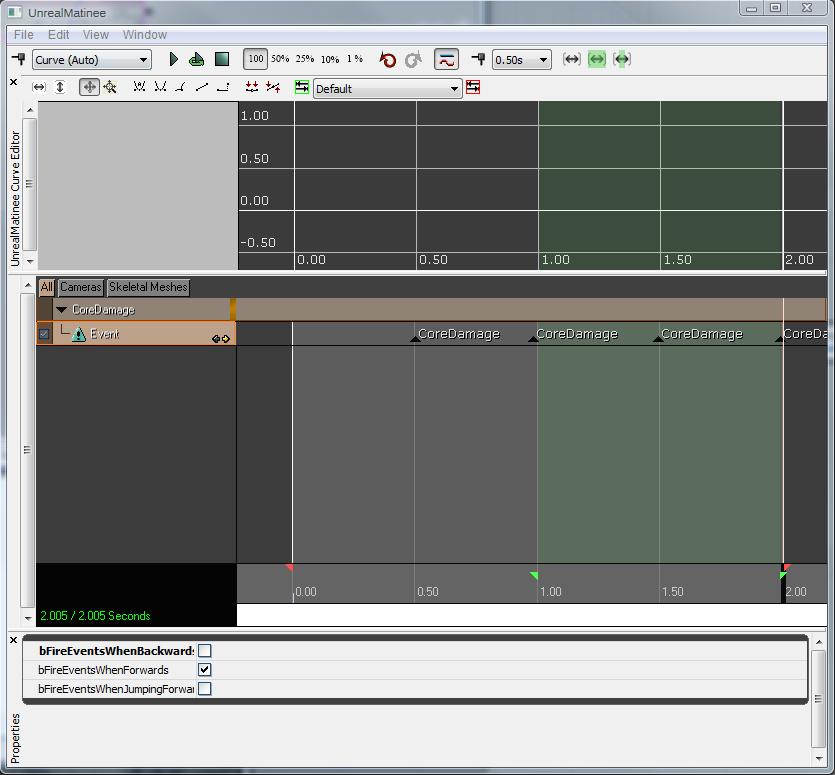Open the File menu
Image resolution: width=835 pixels, height=775 pixels.
pos(24,35)
